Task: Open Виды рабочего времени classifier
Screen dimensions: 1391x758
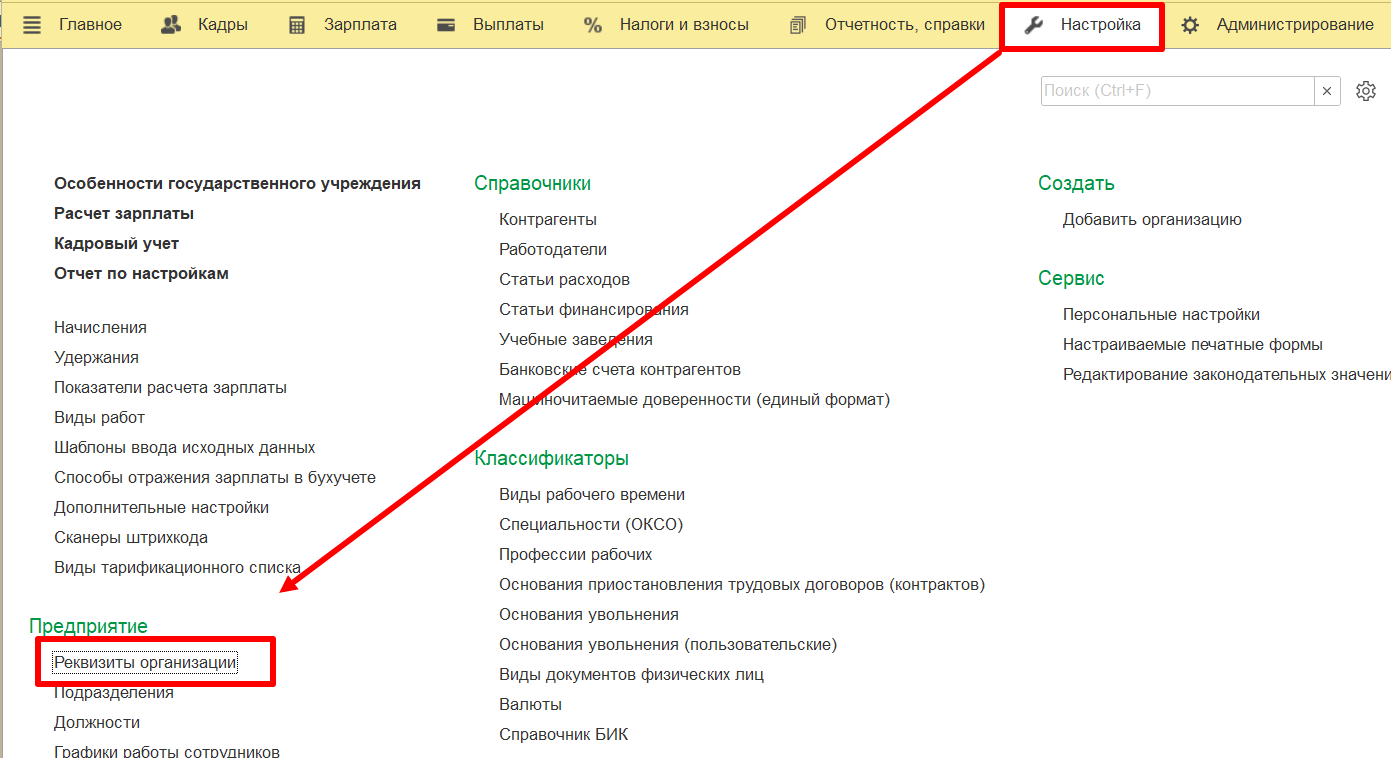Action: click(x=592, y=494)
